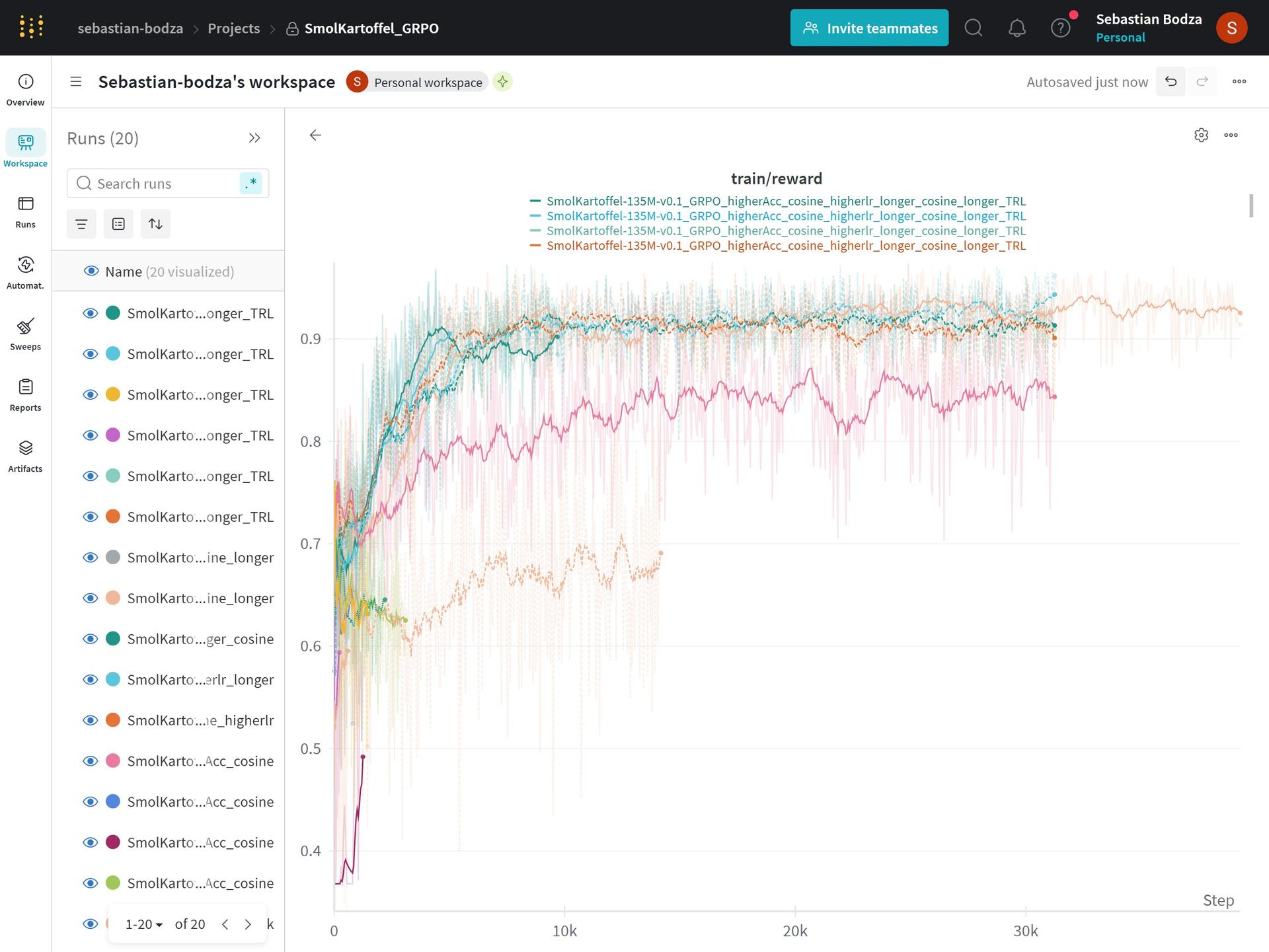Click the Runs (20) heading
Viewport: 1269px width, 952px height.
click(102, 138)
